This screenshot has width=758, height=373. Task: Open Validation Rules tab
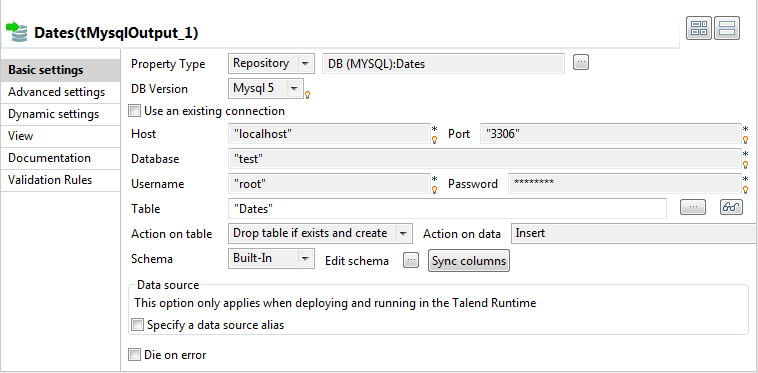click(60, 180)
